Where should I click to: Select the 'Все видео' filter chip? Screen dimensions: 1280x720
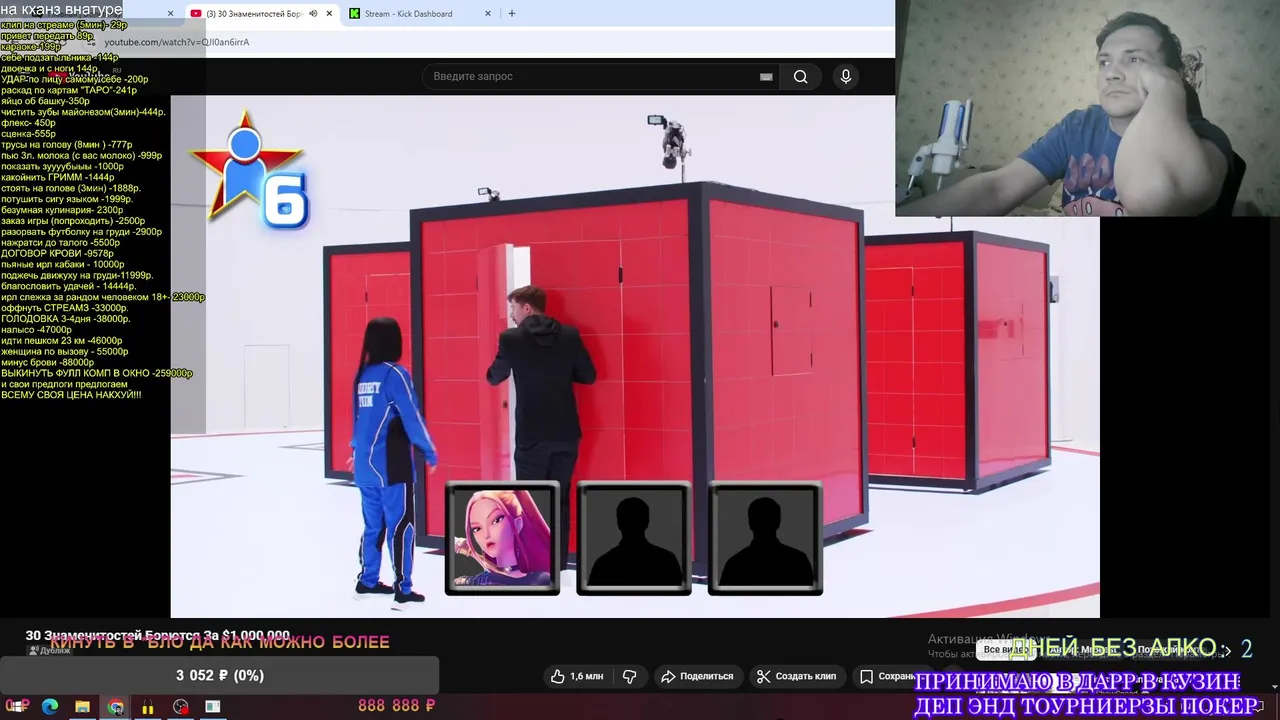pos(1008,650)
